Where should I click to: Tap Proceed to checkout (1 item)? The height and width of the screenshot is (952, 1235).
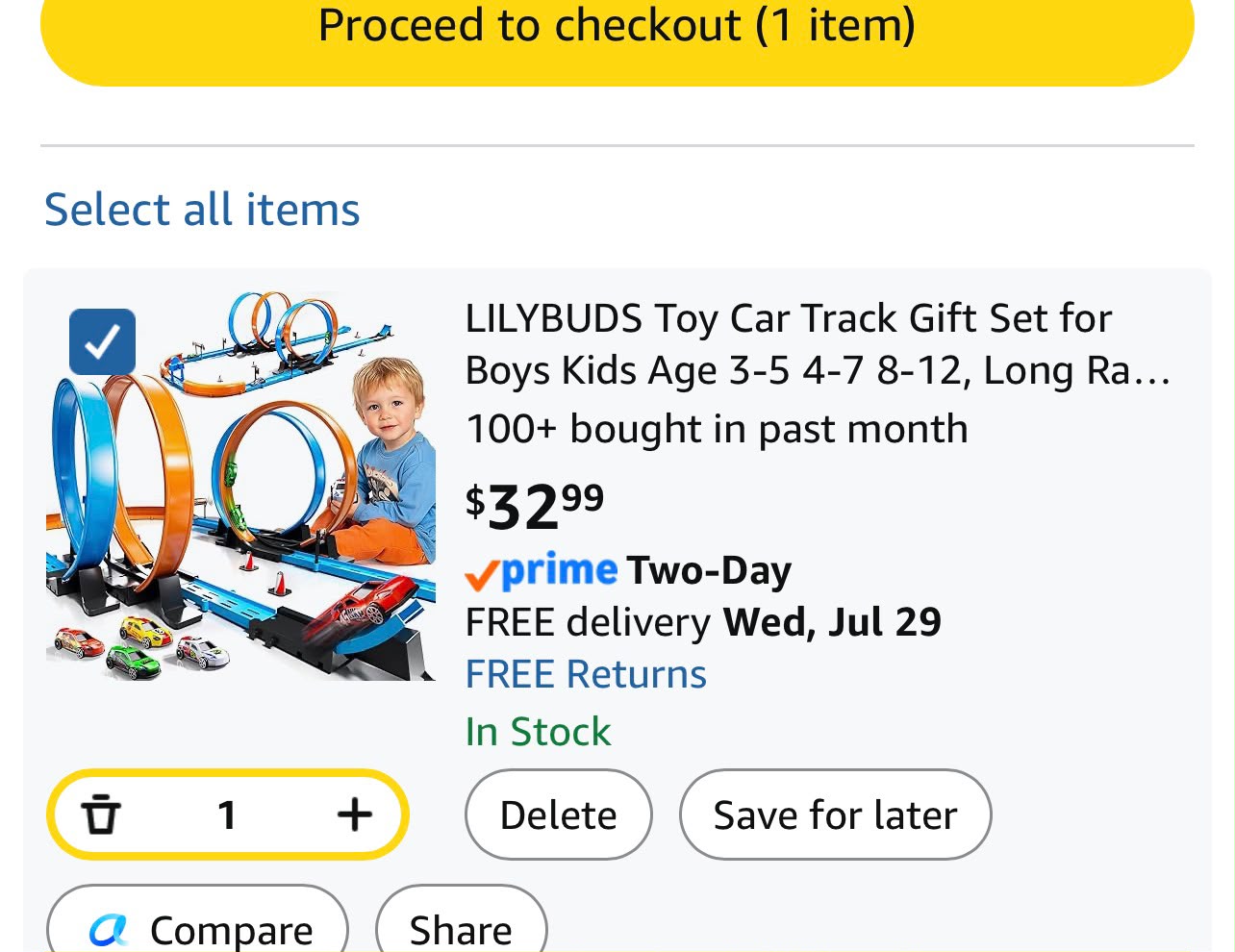click(x=617, y=27)
